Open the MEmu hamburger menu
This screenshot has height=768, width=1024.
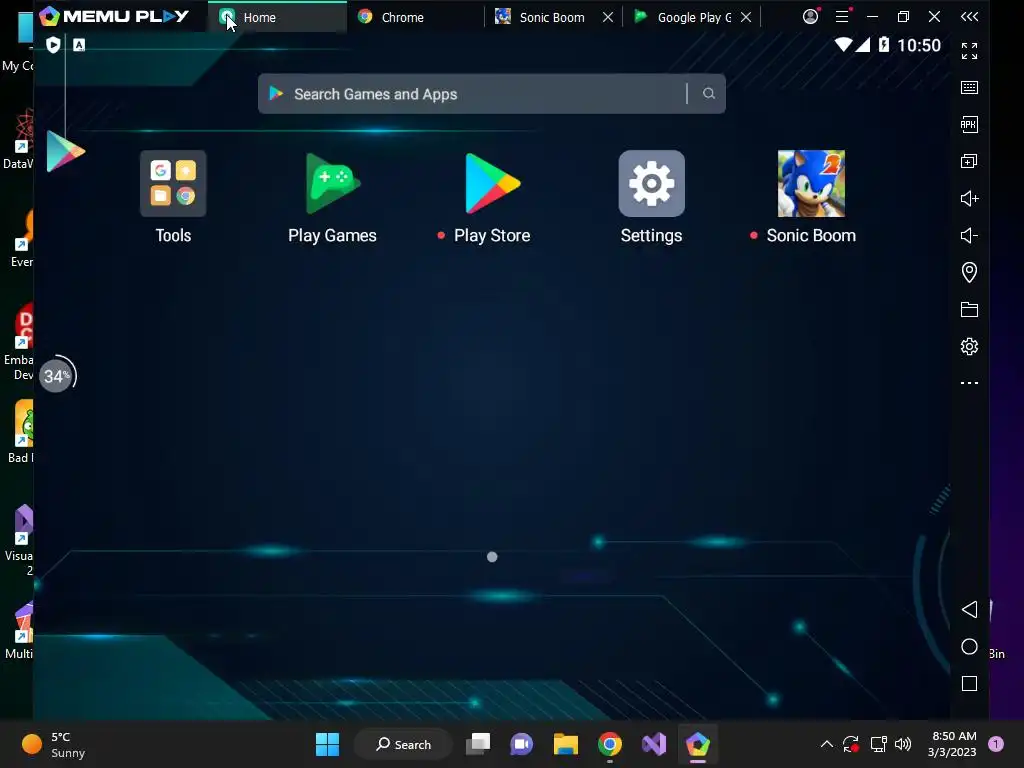842,16
